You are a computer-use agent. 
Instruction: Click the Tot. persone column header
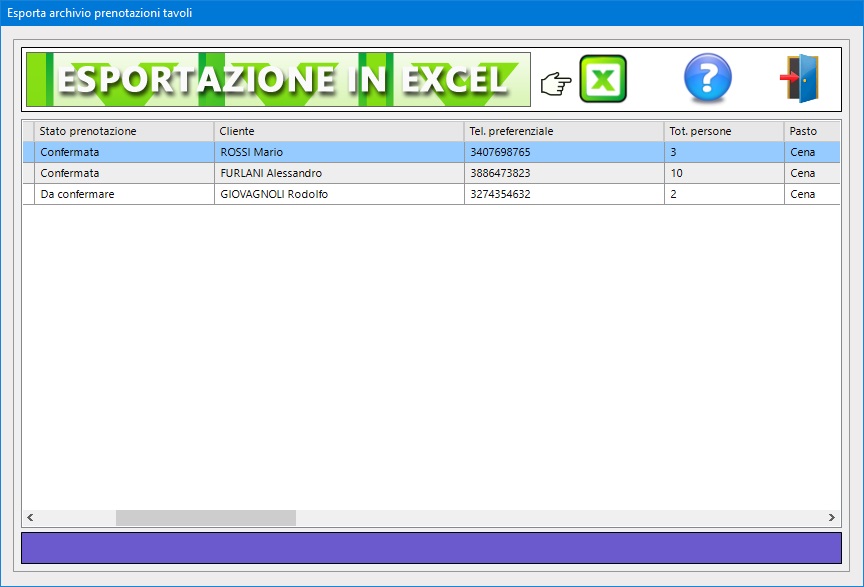pyautogui.click(x=724, y=131)
